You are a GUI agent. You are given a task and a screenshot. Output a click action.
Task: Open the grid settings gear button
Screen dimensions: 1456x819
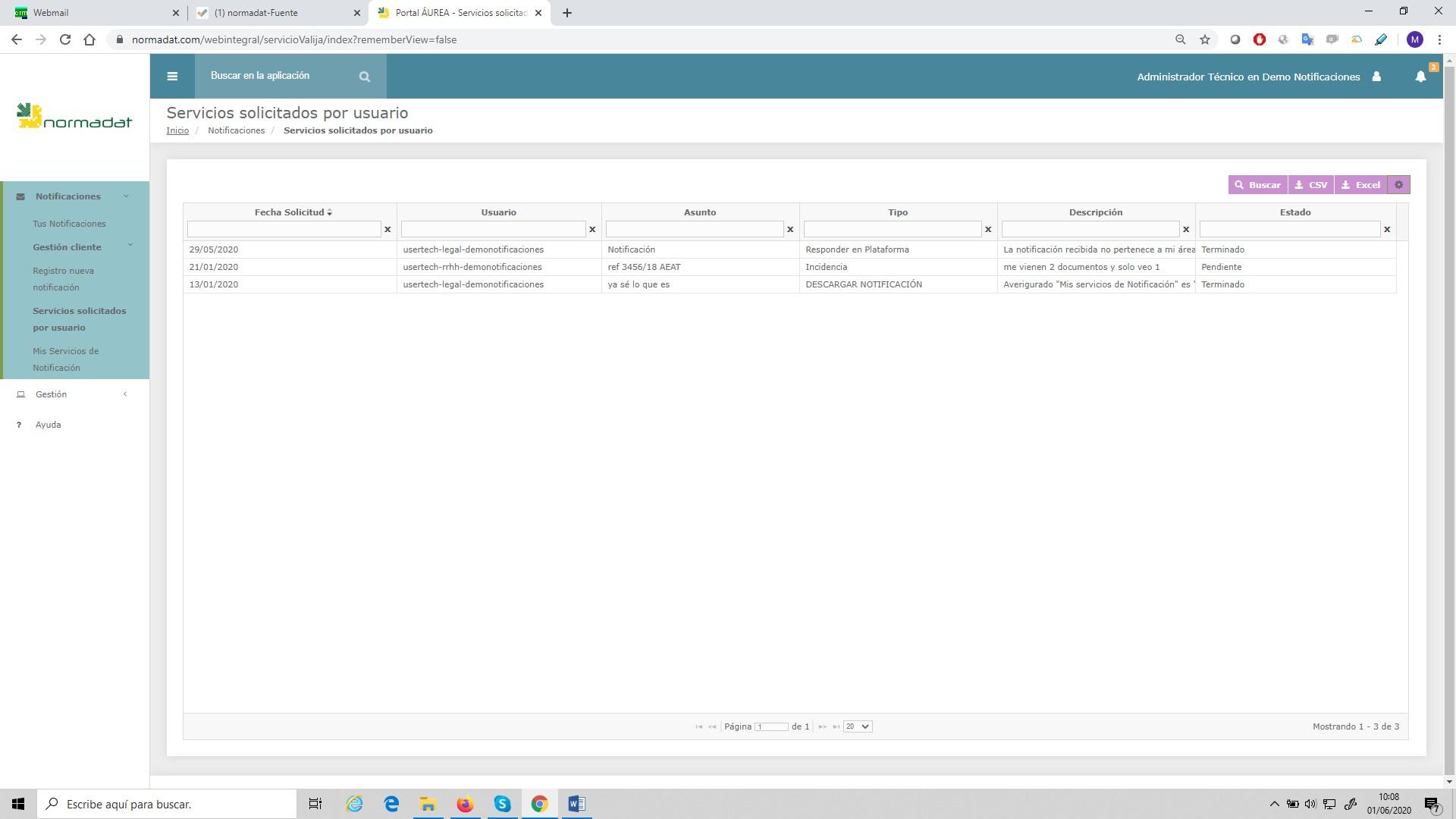click(x=1398, y=185)
